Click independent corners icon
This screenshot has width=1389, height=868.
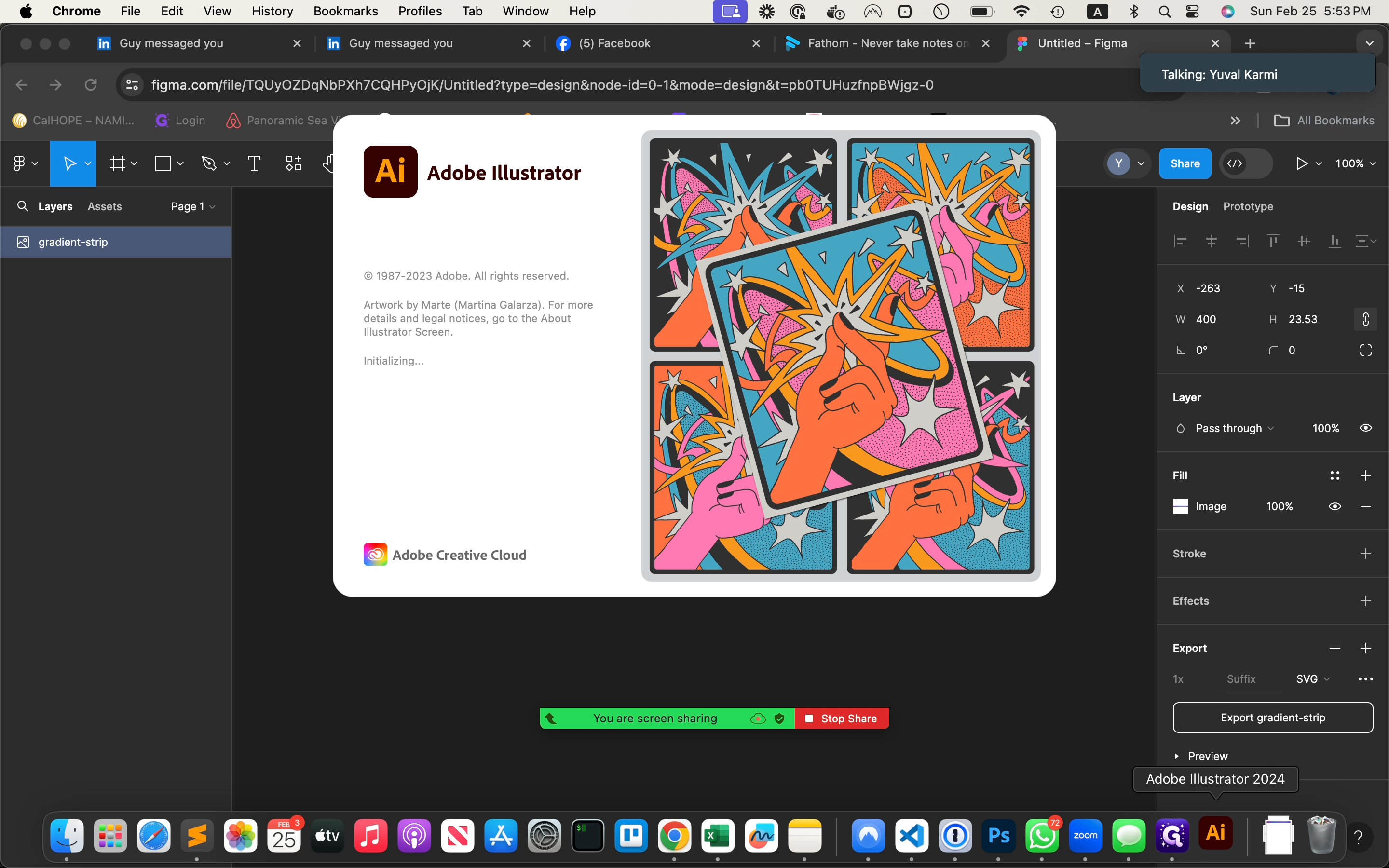pos(1365,350)
